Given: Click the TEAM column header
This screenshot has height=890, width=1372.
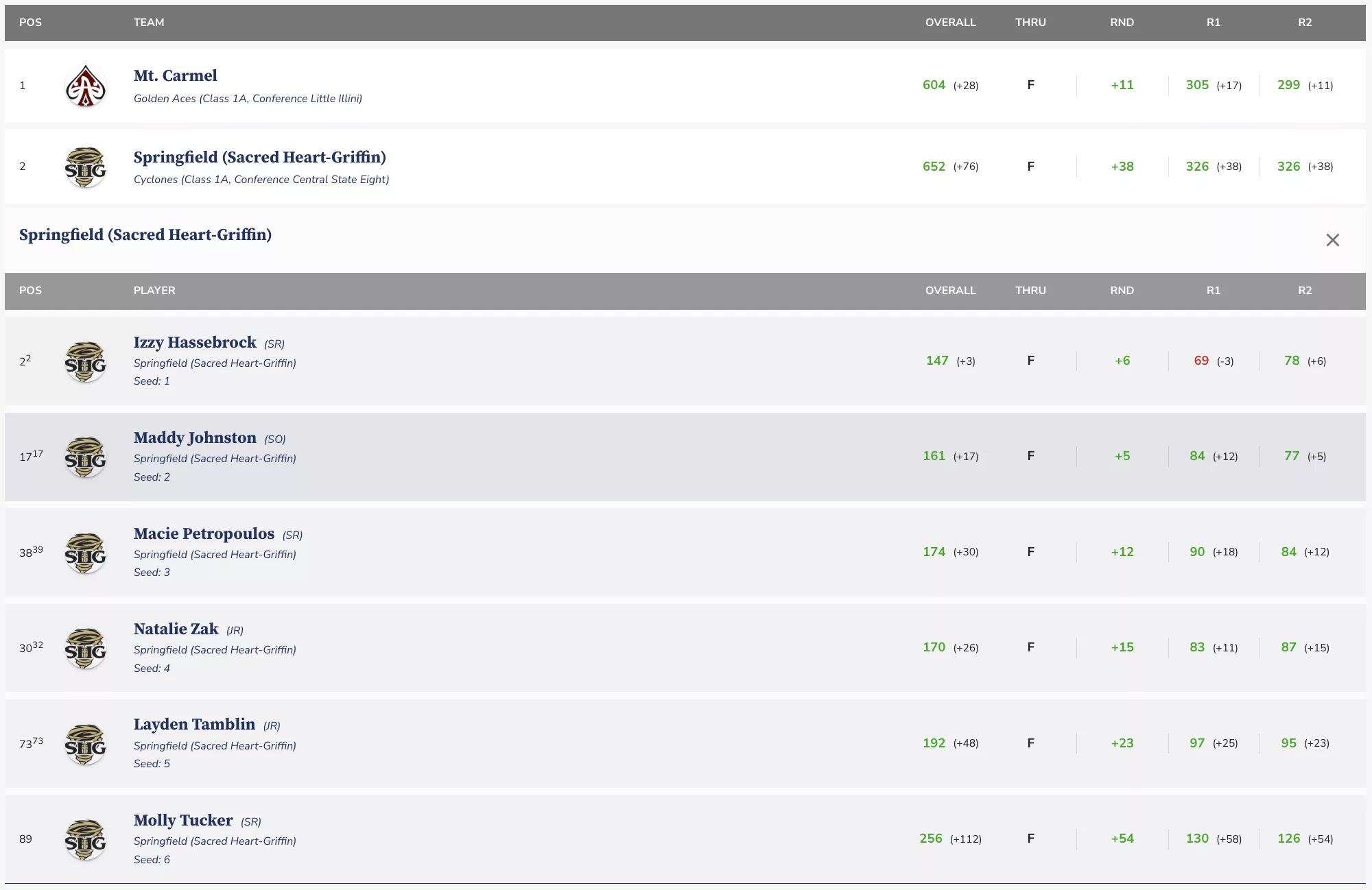Looking at the screenshot, I should point(149,23).
